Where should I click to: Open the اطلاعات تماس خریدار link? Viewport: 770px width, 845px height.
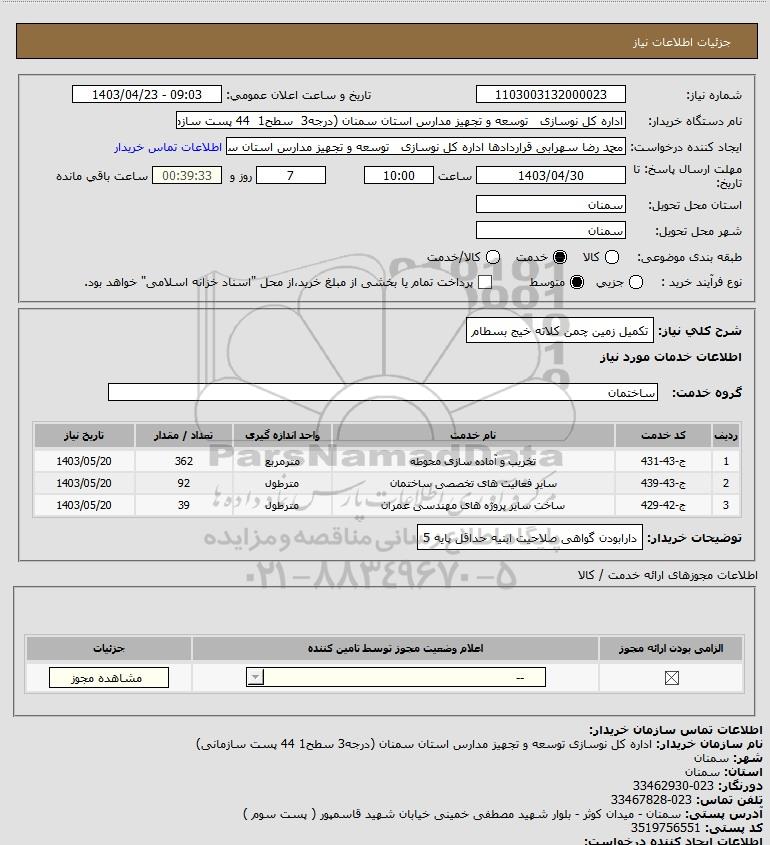[x=168, y=147]
